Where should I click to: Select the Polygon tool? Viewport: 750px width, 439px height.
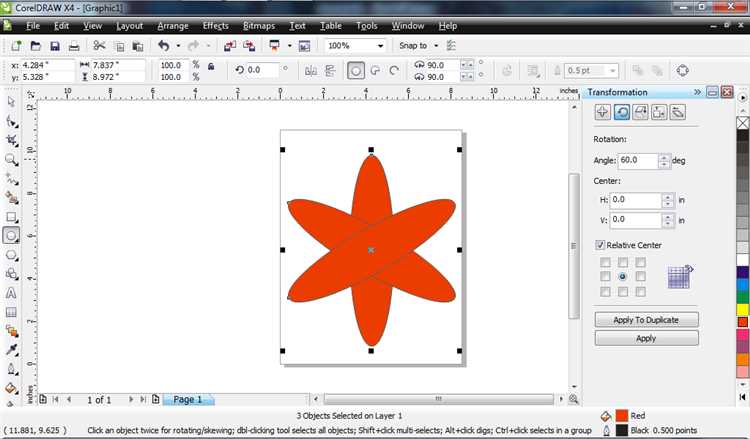[x=11, y=255]
